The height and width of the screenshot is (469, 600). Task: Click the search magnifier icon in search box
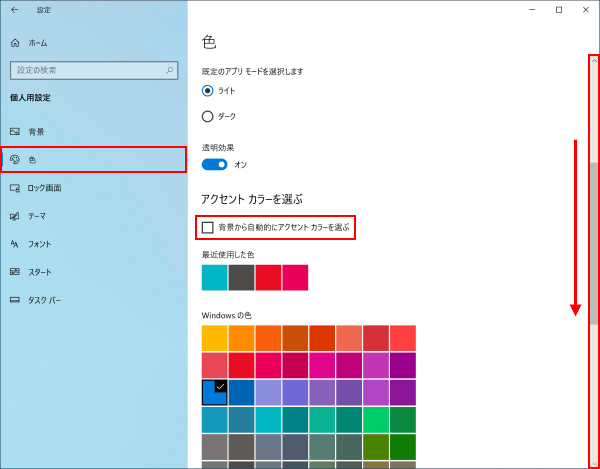tap(168, 70)
